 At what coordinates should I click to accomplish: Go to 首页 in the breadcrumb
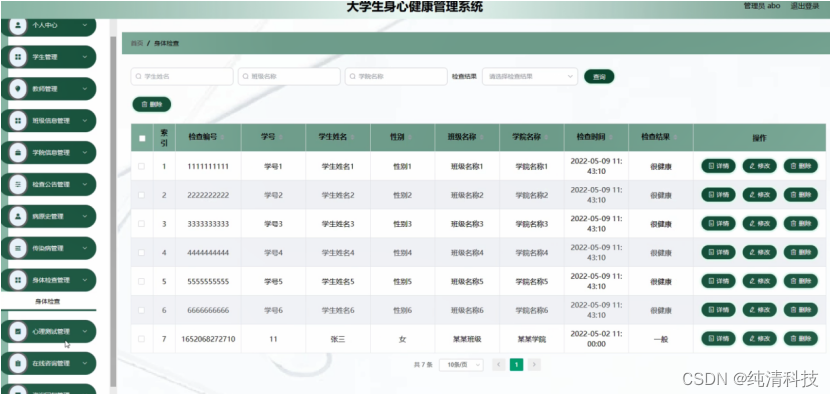tap(137, 43)
